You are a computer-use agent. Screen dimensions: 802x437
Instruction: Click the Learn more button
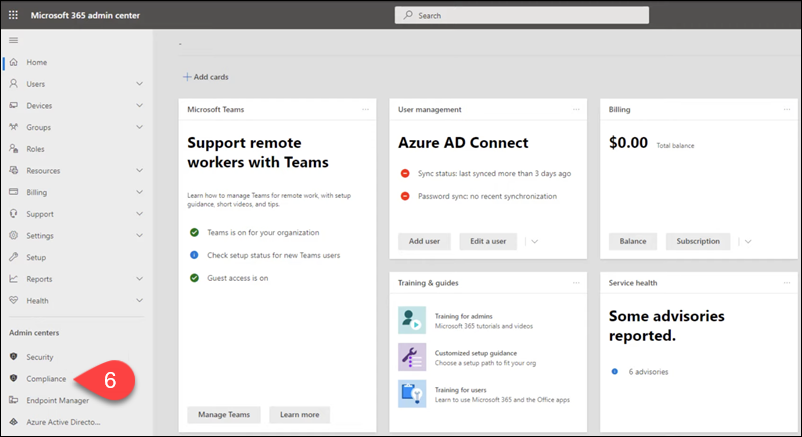pyautogui.click(x=300, y=414)
